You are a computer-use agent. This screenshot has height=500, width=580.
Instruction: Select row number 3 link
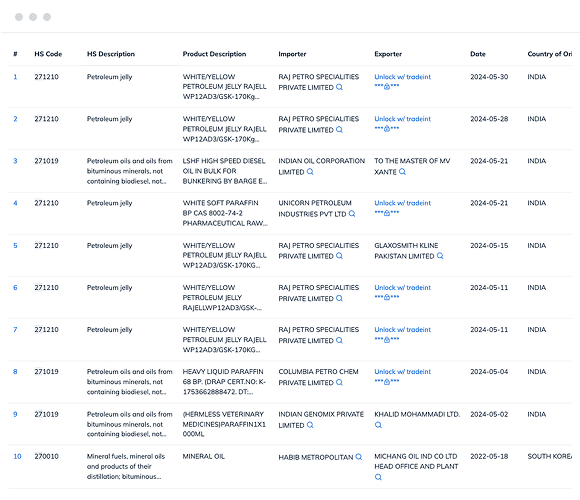(x=15, y=161)
